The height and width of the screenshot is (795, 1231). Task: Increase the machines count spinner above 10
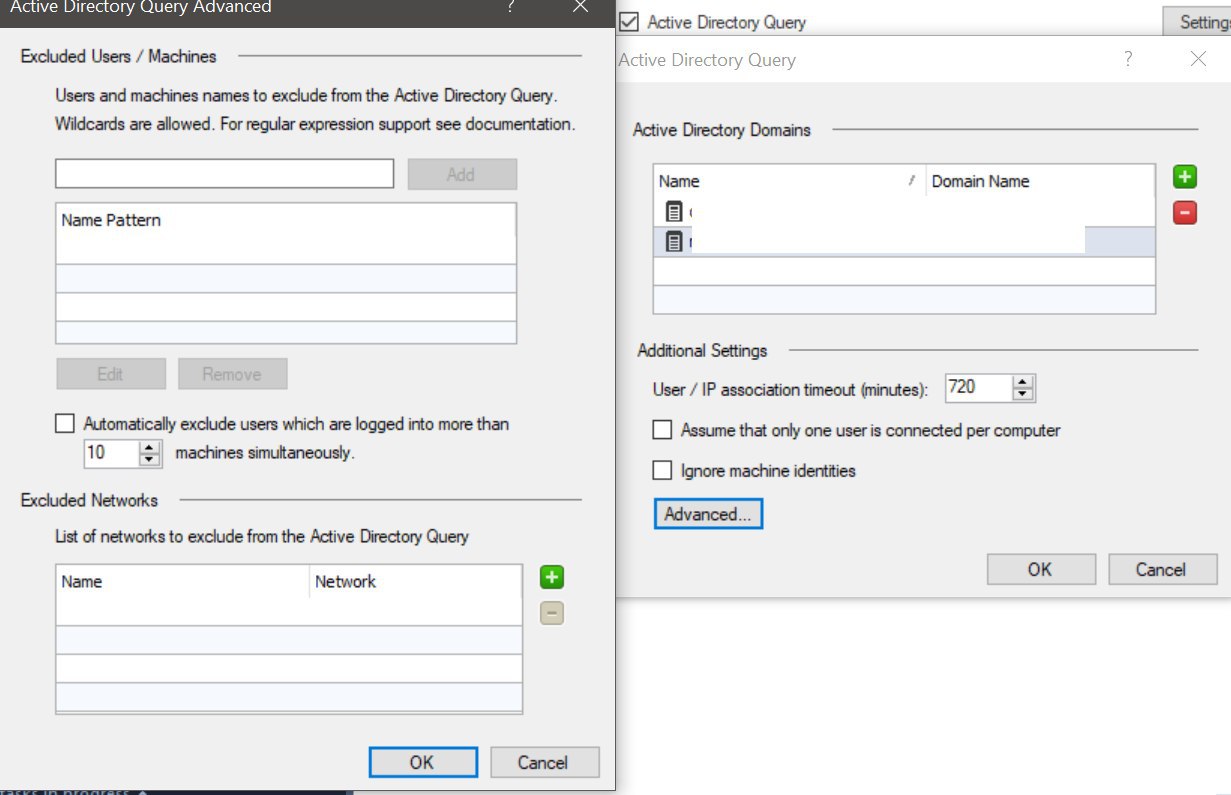[150, 447]
